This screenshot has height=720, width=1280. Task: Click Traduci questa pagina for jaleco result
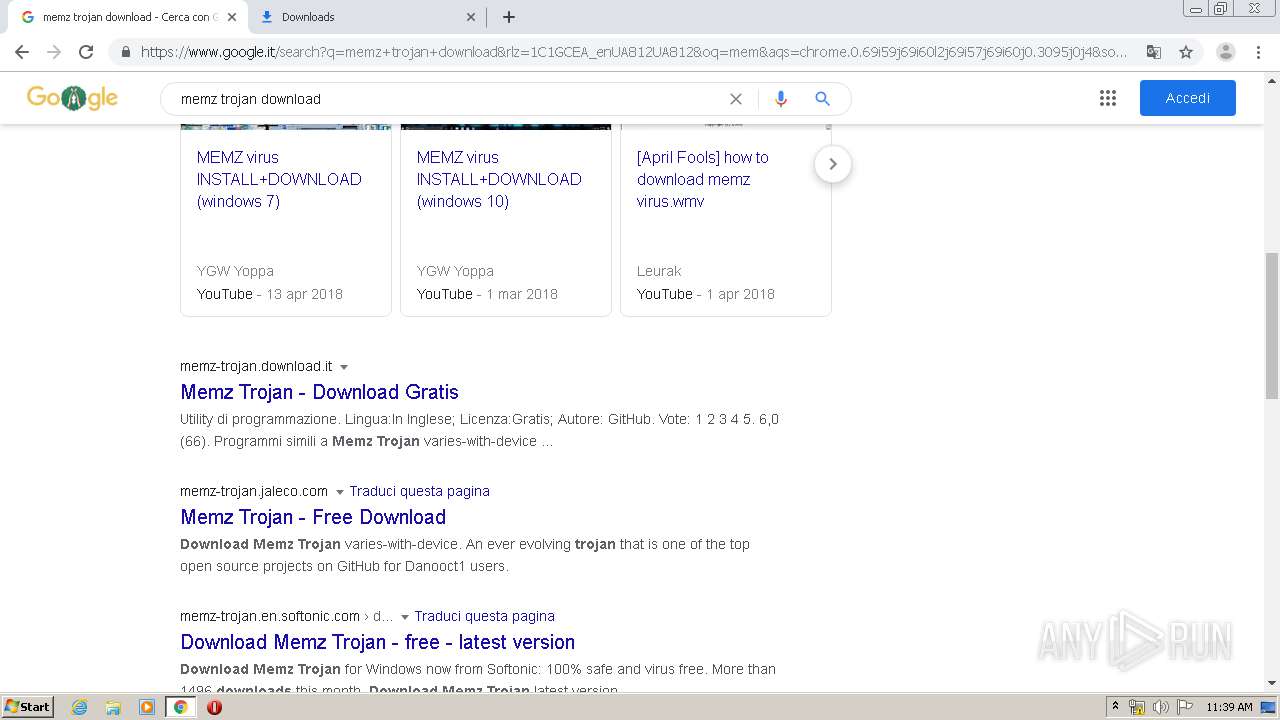pyautogui.click(x=419, y=491)
